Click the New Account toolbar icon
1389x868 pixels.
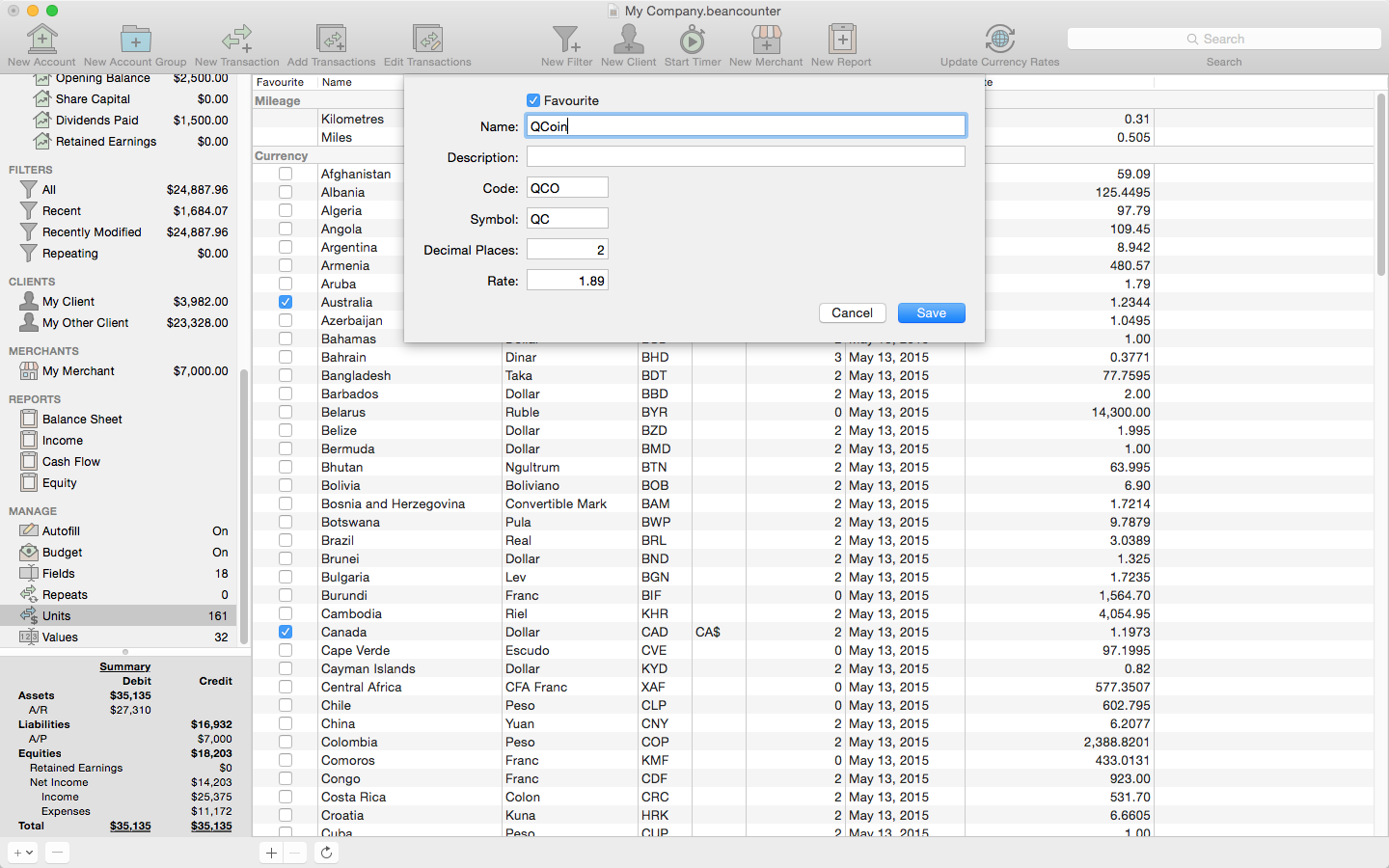41,40
